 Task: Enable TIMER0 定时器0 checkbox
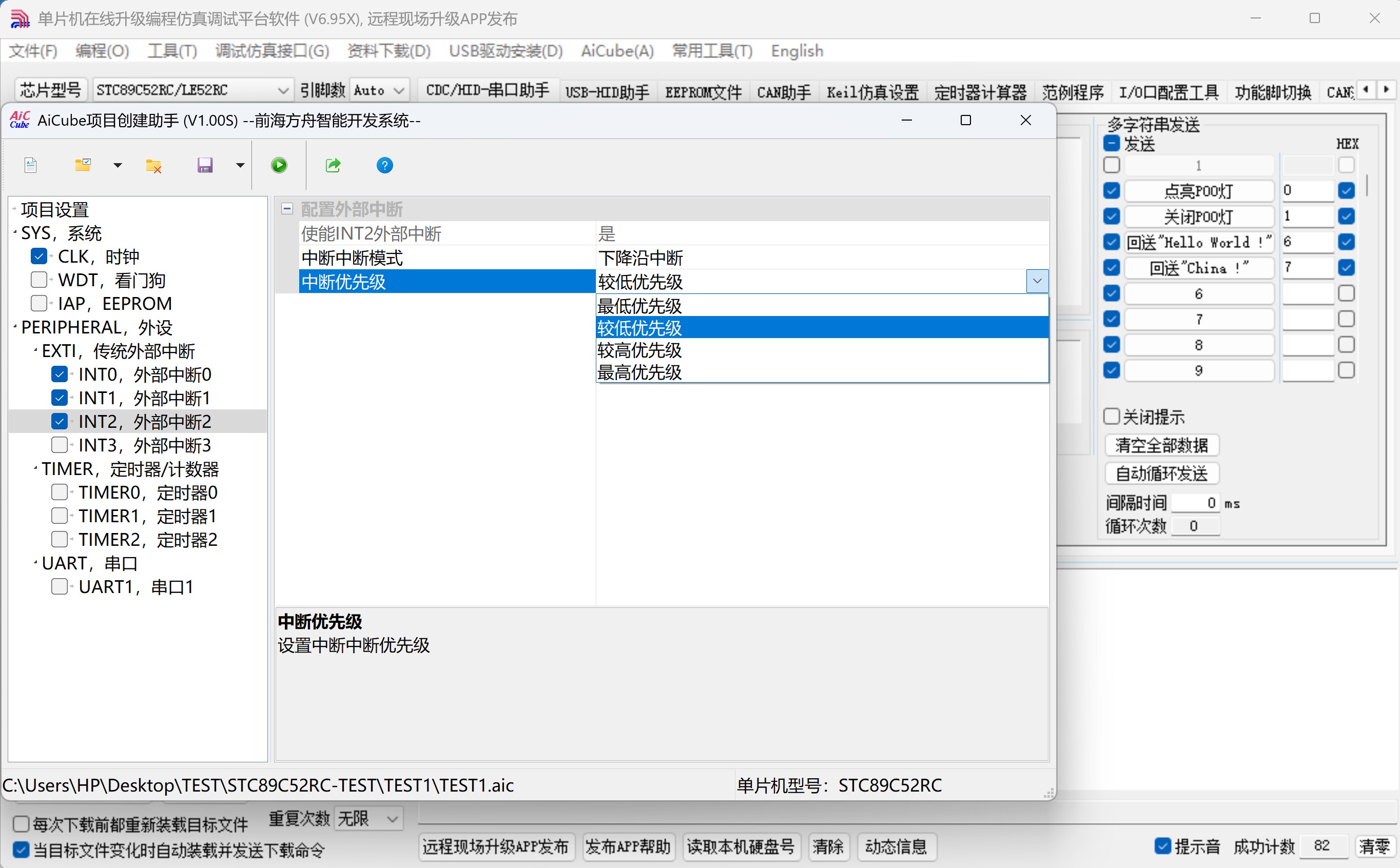[60, 492]
